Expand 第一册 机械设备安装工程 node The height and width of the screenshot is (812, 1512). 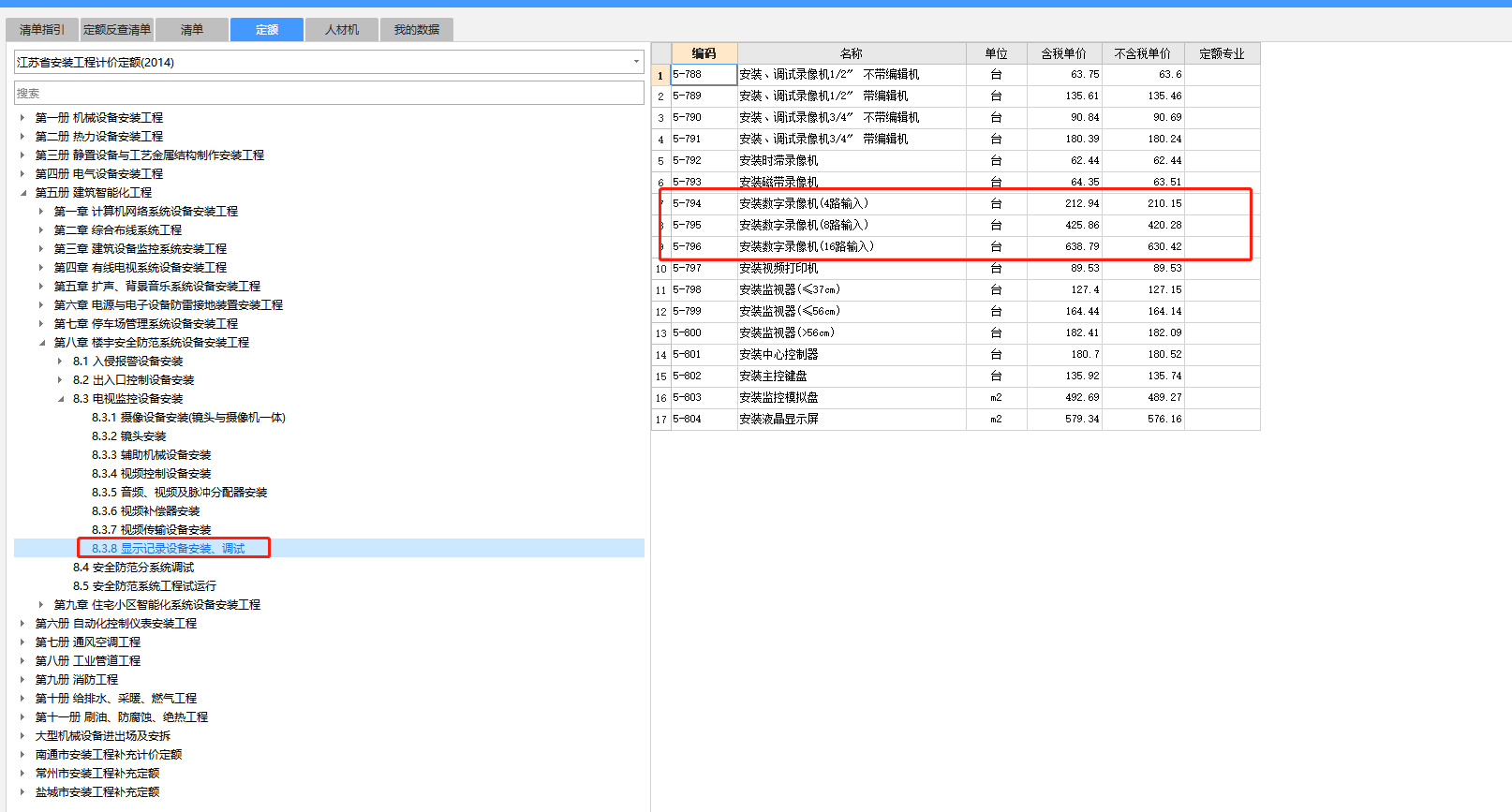click(x=22, y=118)
